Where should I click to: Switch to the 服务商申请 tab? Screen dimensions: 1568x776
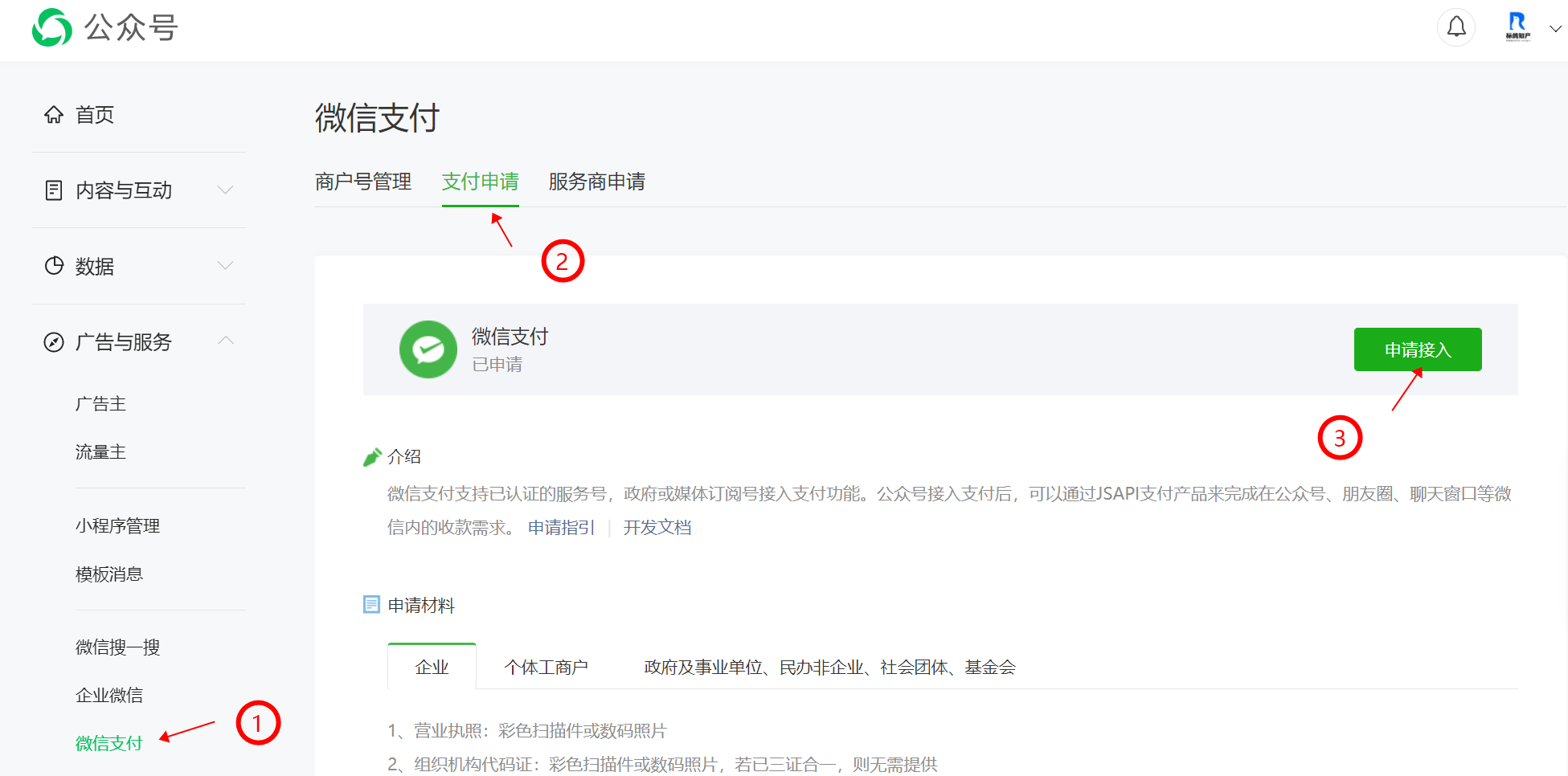[597, 182]
